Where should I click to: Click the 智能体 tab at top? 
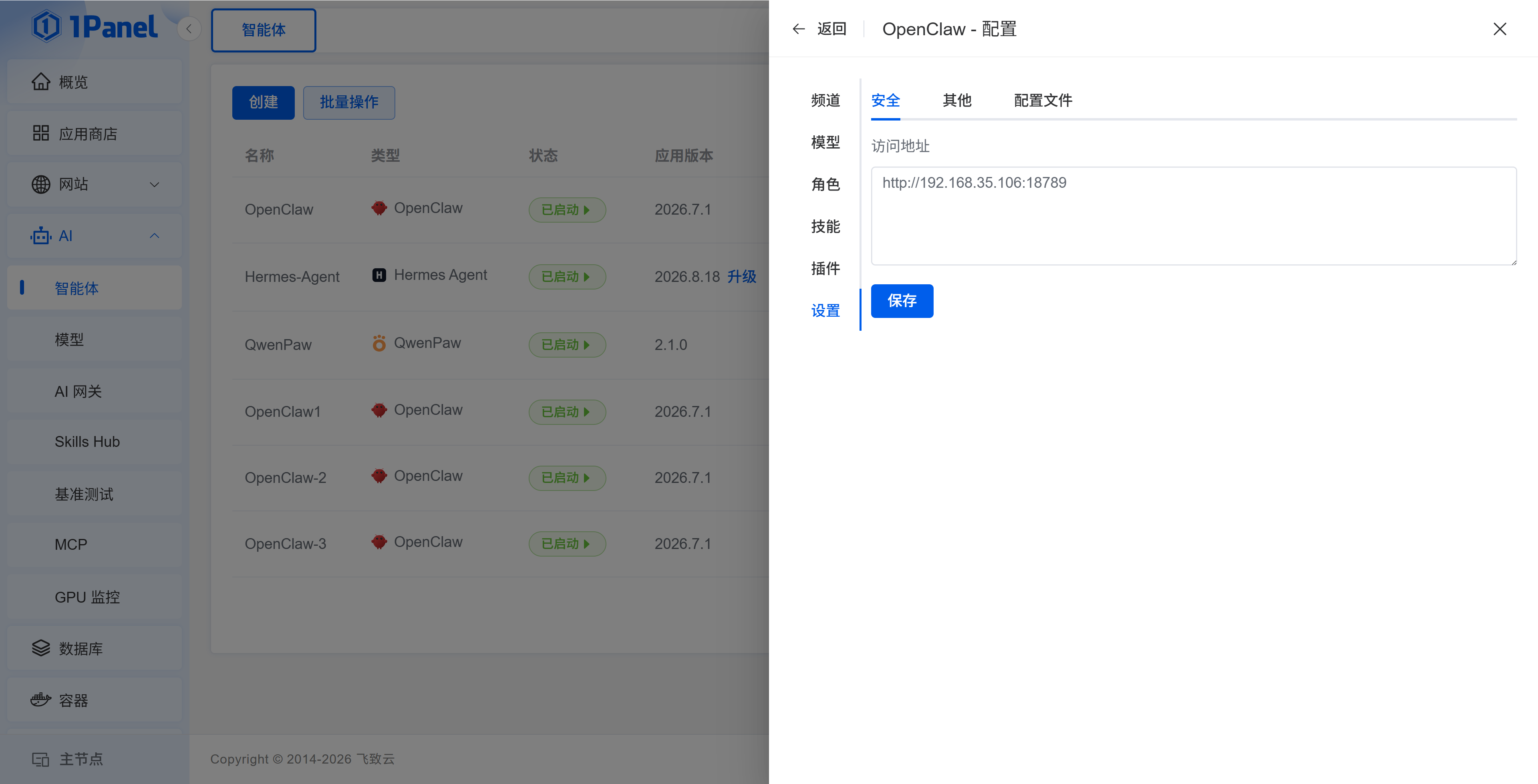coord(263,30)
